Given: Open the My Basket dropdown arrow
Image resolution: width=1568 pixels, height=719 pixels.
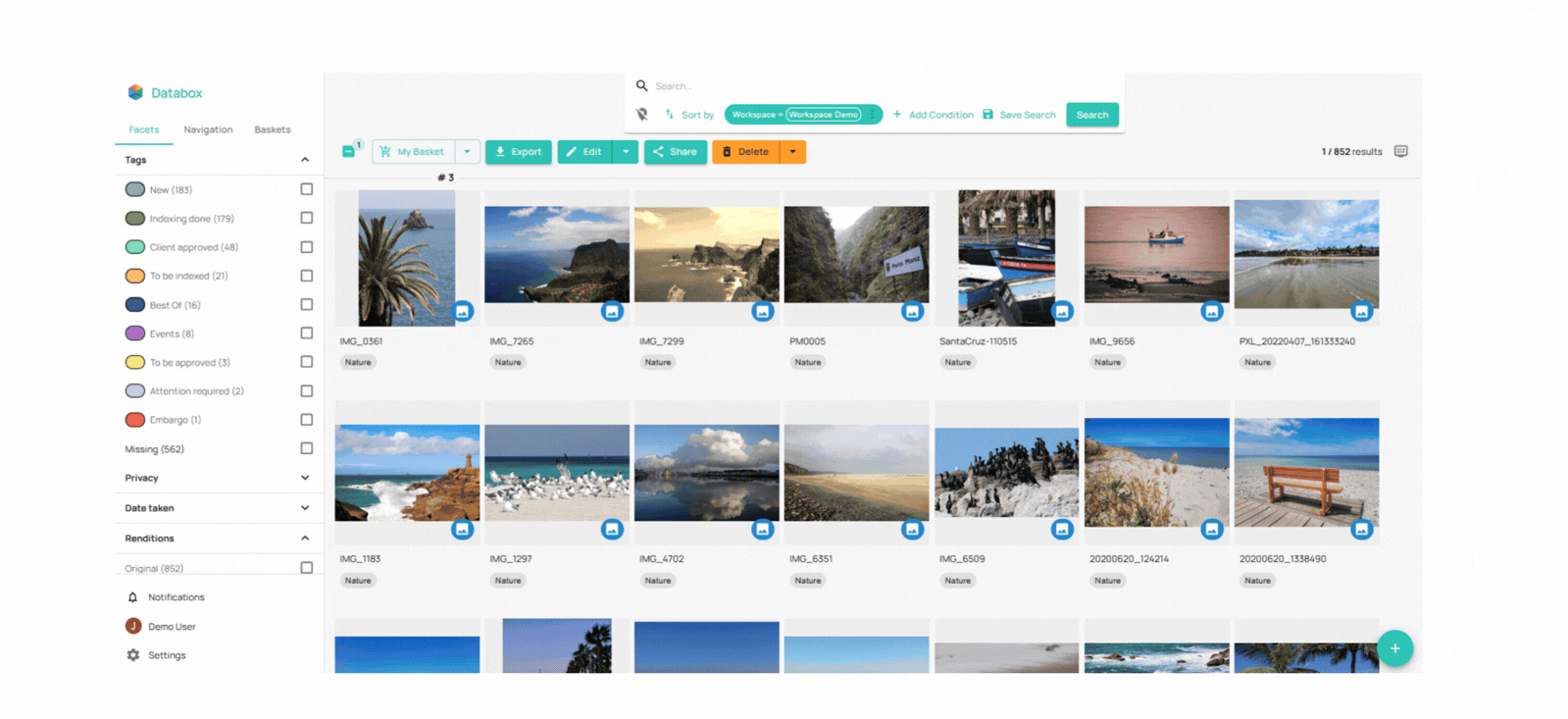Looking at the screenshot, I should pyautogui.click(x=468, y=152).
